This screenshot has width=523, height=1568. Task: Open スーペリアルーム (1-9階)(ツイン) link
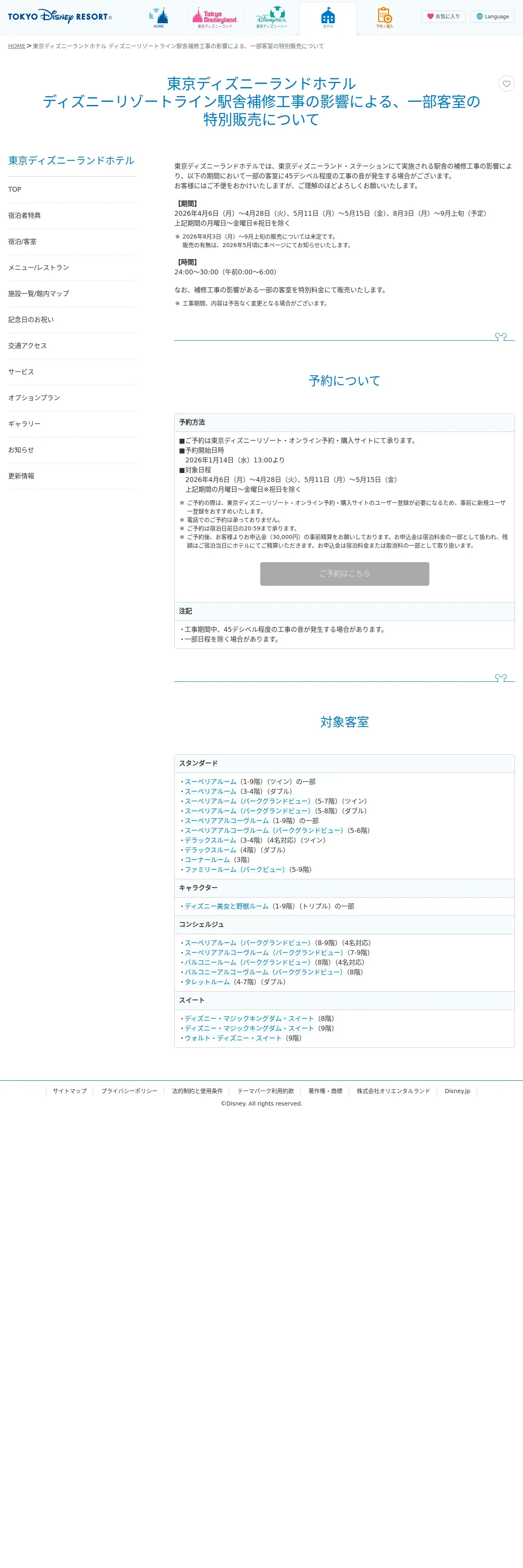click(x=210, y=782)
